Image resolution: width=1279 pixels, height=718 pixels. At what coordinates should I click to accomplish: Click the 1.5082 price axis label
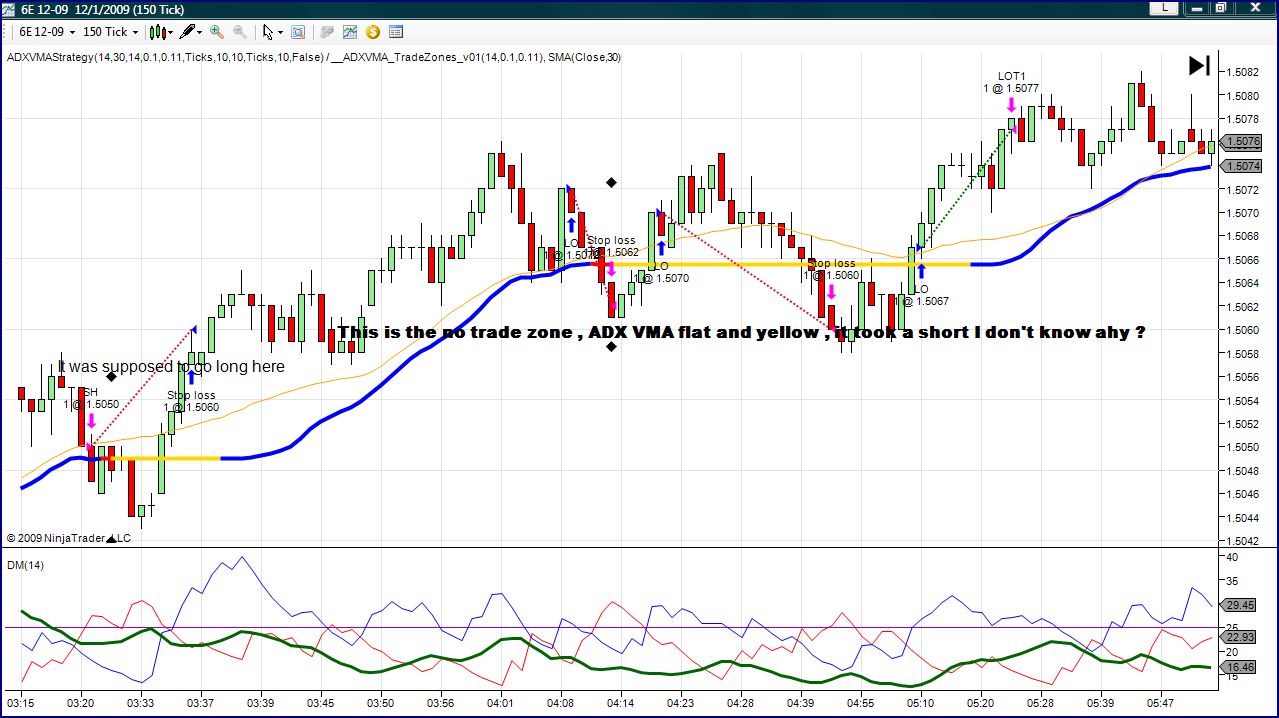coord(1242,72)
